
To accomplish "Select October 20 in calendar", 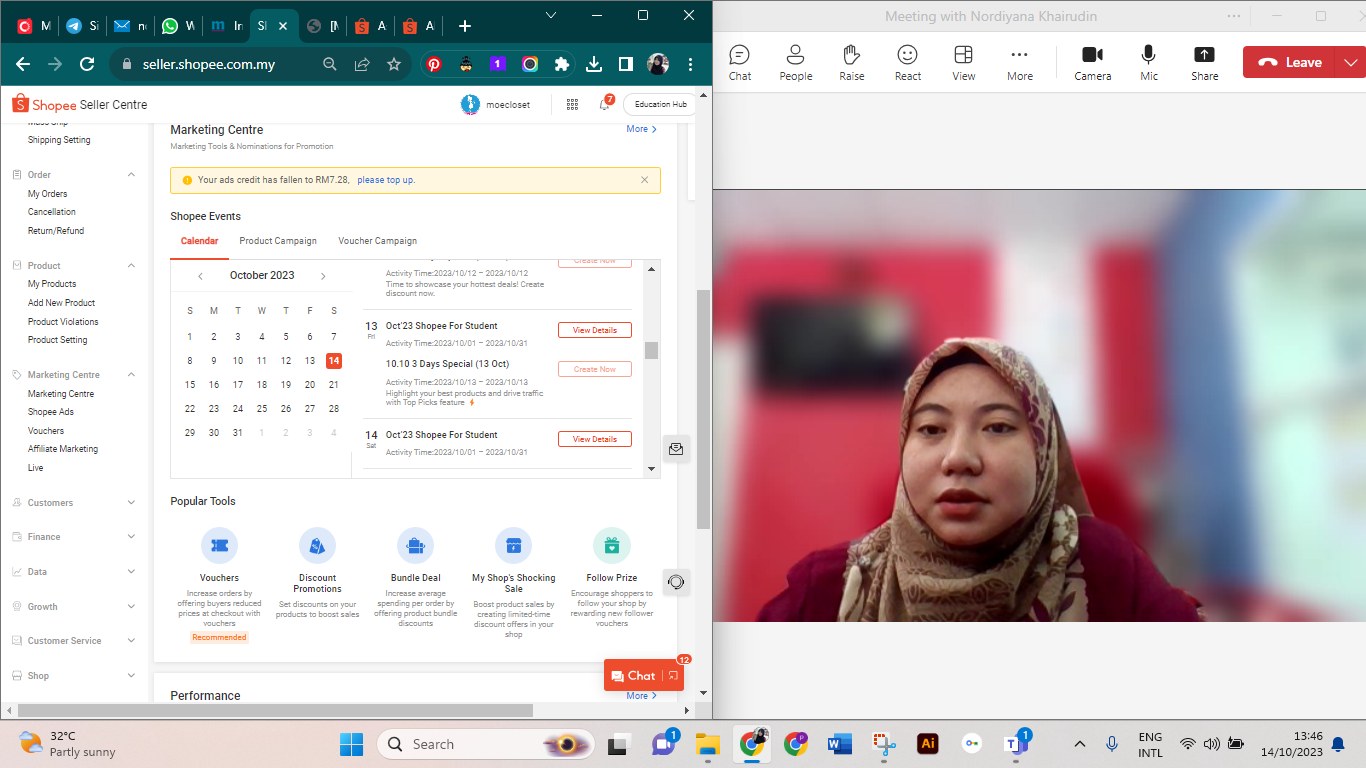I will [310, 384].
